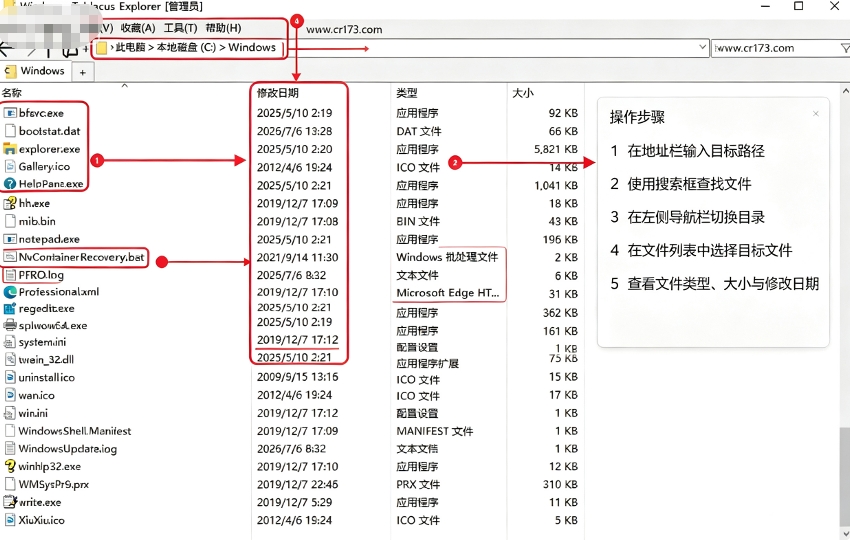Click the Windows 批处理文件 type cell
850x540 pixels.
point(447,257)
